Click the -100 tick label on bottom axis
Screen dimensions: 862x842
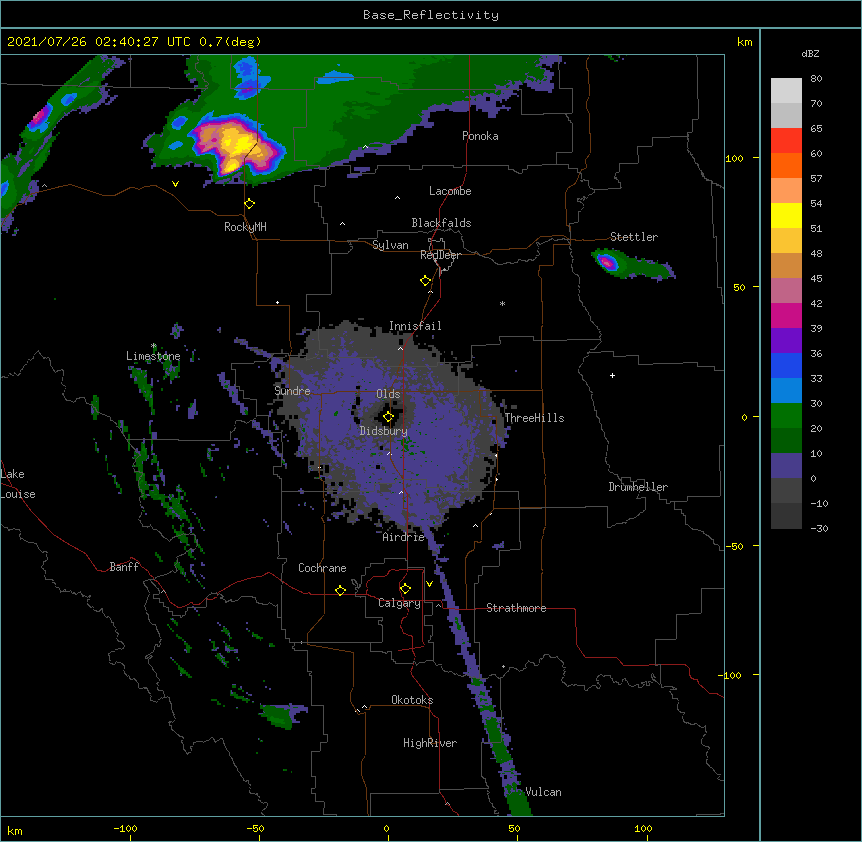click(x=125, y=828)
